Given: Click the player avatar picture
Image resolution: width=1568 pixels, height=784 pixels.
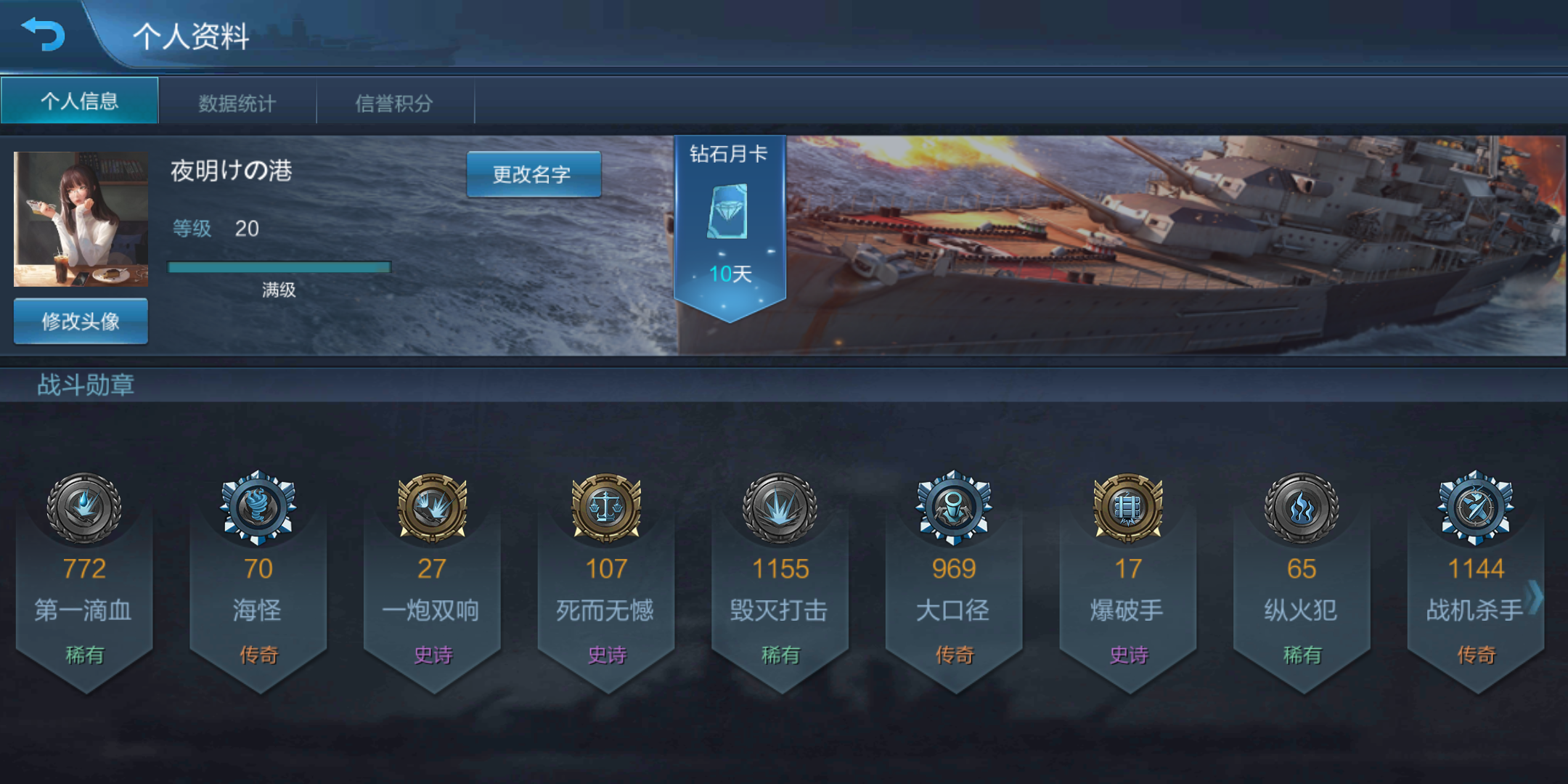Looking at the screenshot, I should point(81,219).
